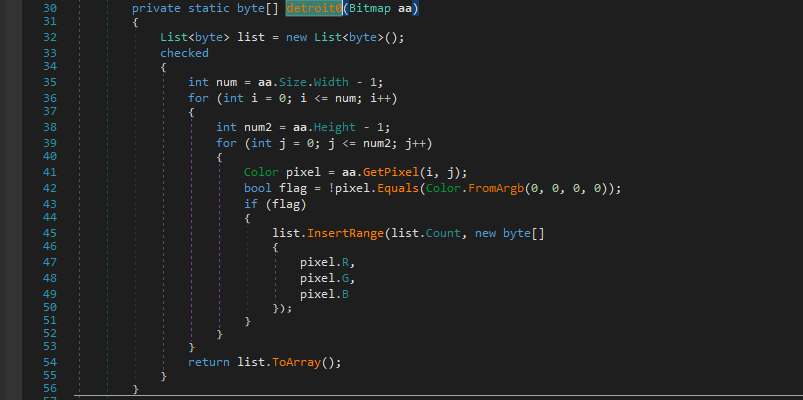Click 'new List<byte>()' constructor on line 32
803x400 pixels.
[x=345, y=37]
